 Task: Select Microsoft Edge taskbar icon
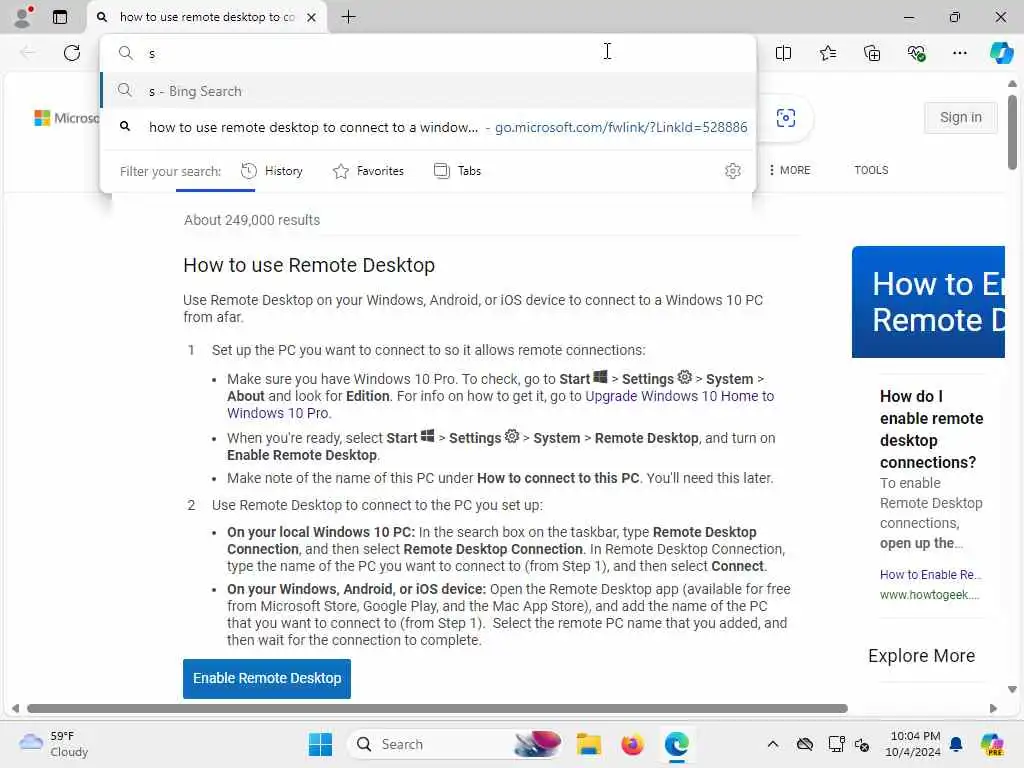[677, 744]
